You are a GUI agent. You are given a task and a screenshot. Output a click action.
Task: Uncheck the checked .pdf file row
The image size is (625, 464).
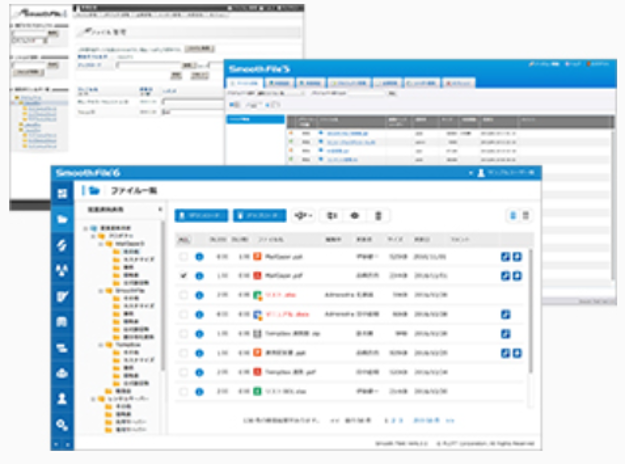click(x=183, y=276)
